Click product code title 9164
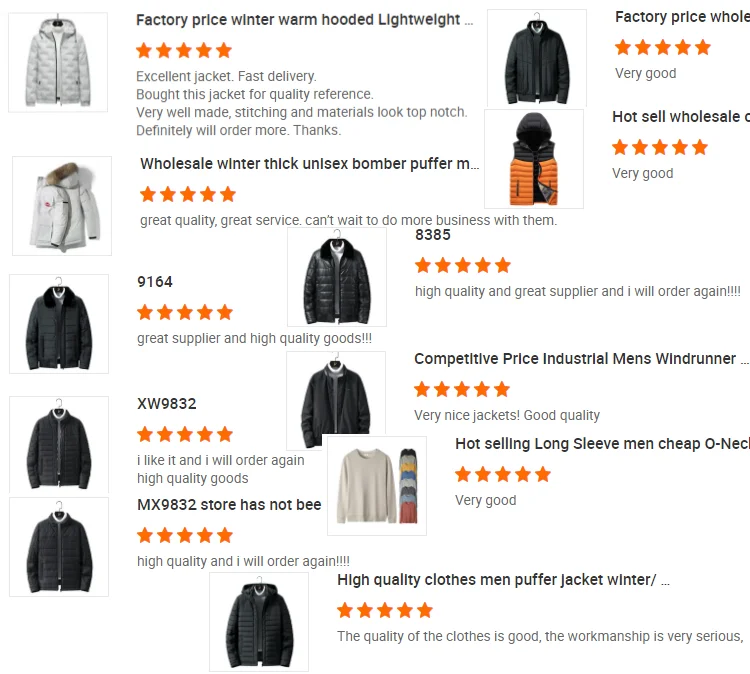750x674 pixels. point(154,282)
